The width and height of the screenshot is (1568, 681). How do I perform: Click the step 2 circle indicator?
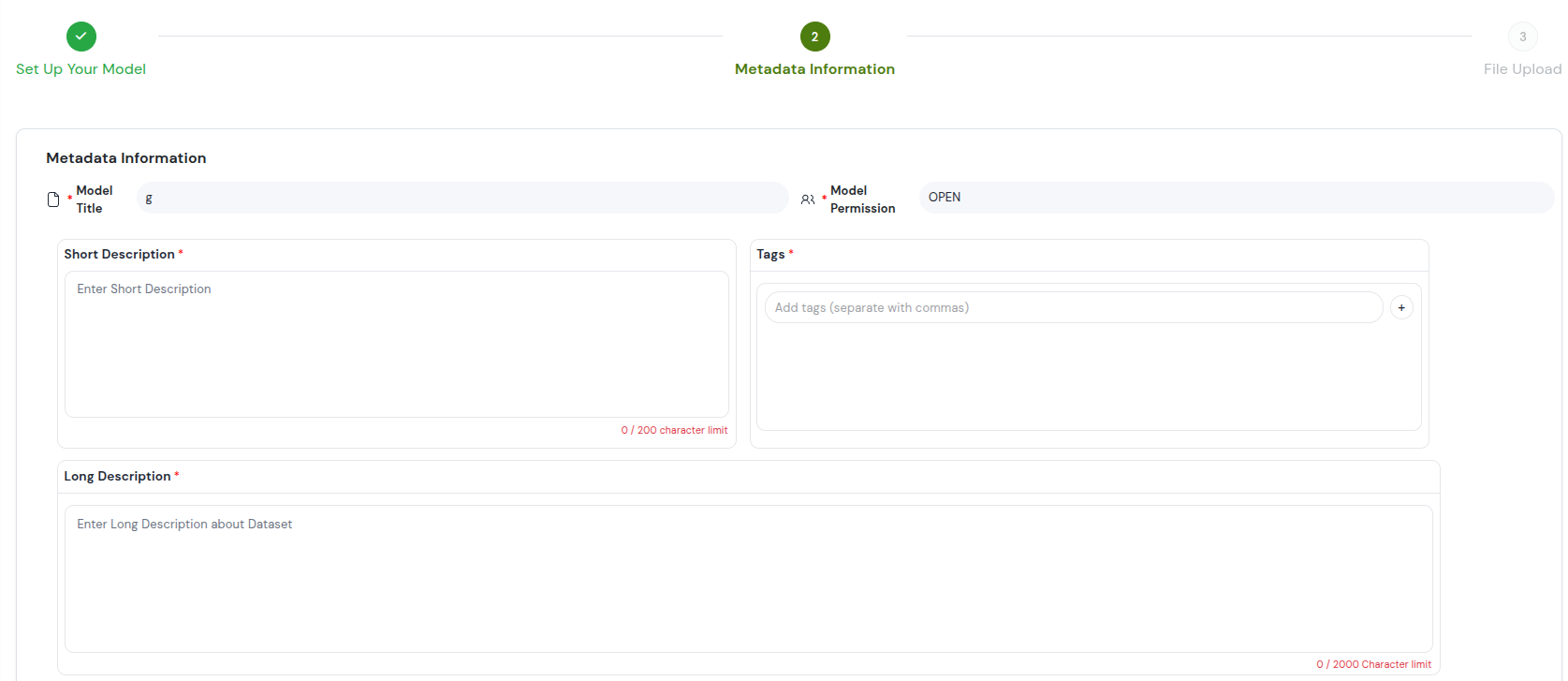click(x=814, y=37)
